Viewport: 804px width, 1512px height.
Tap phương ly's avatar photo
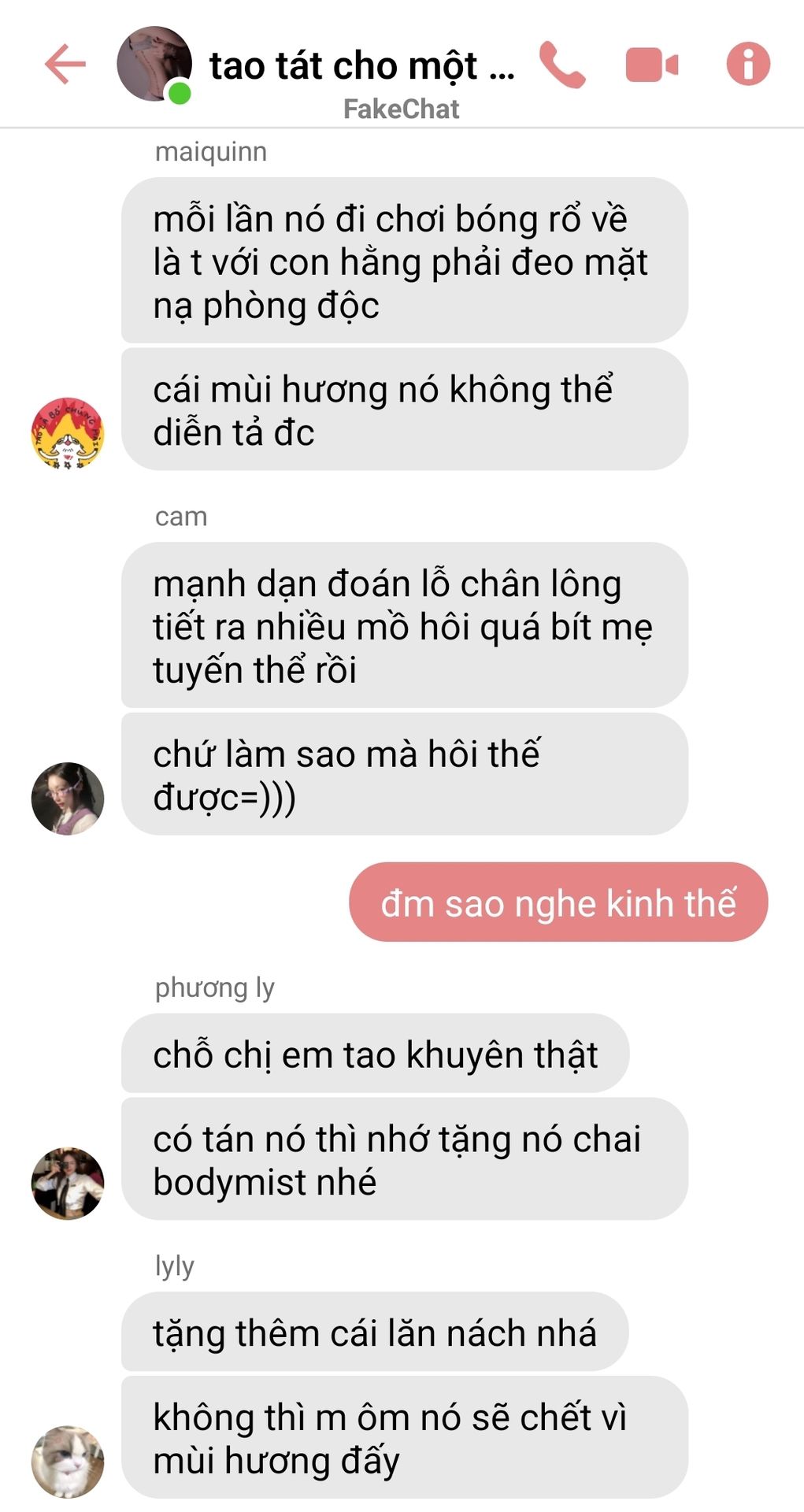pyautogui.click(x=68, y=1183)
